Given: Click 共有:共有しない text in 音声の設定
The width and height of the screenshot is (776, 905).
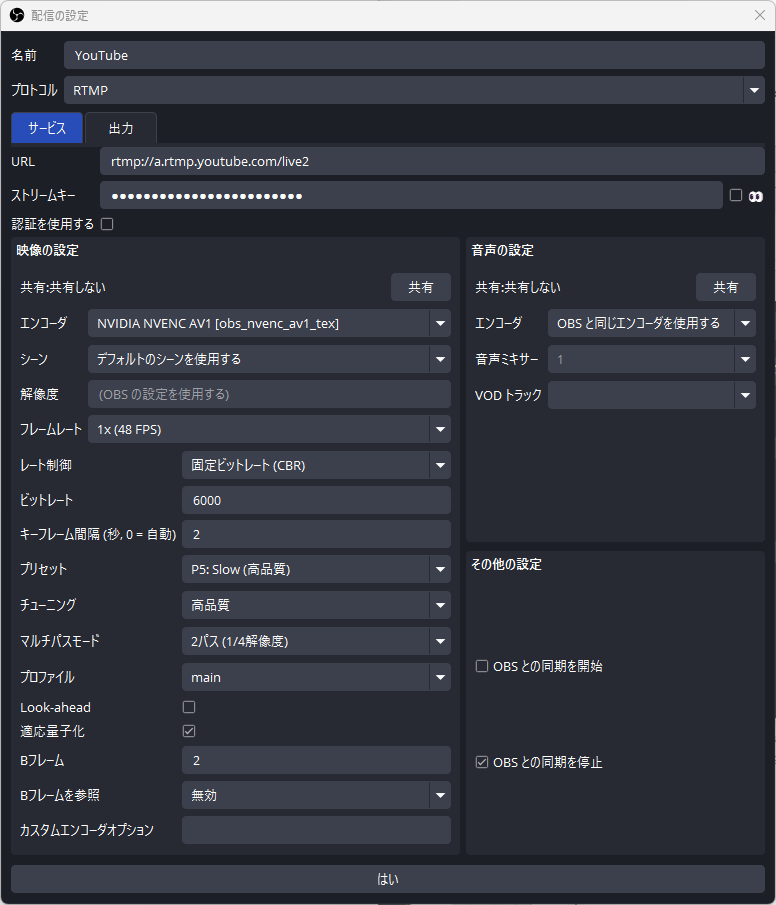Looking at the screenshot, I should [518, 287].
